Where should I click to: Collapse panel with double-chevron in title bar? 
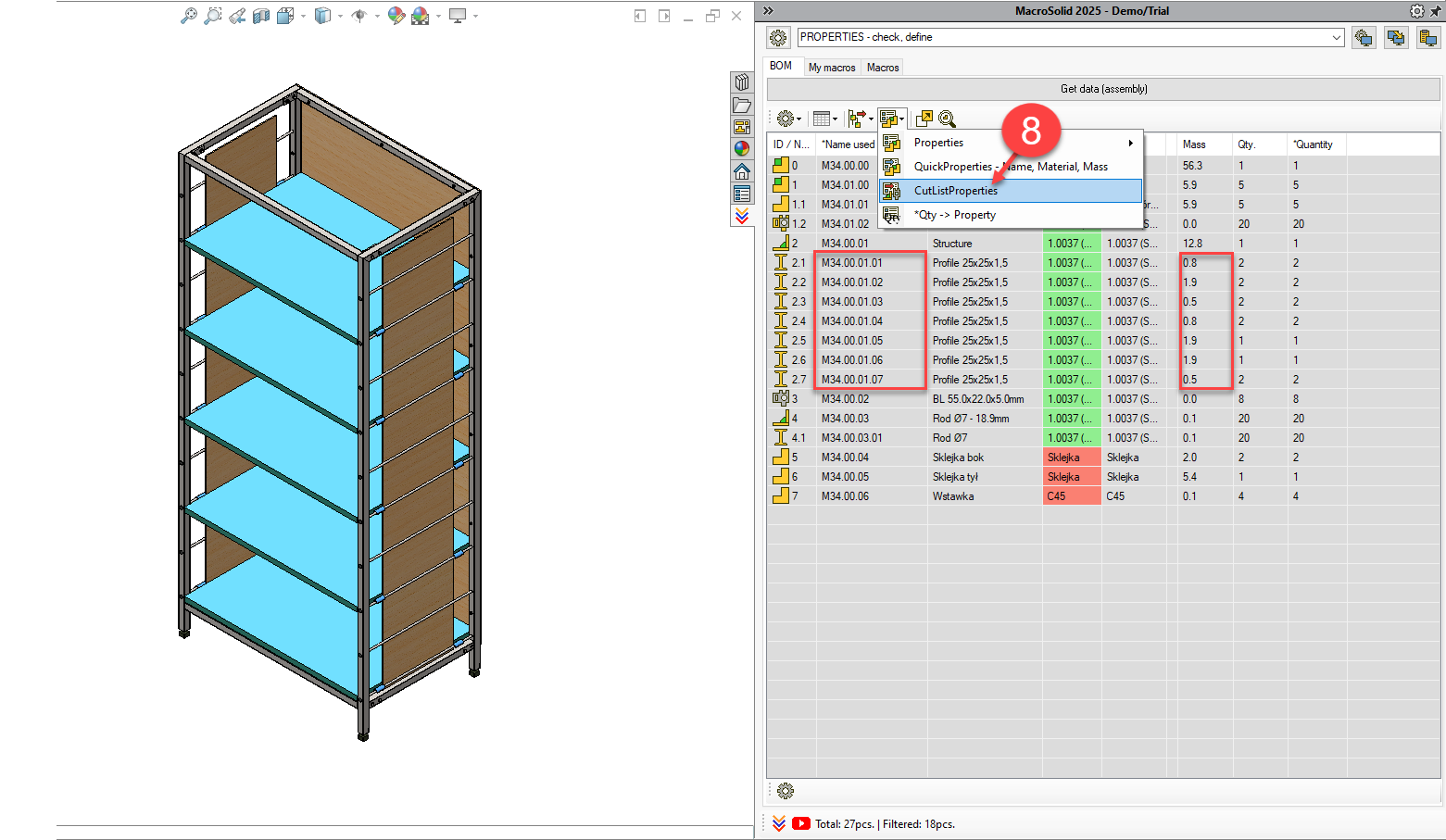tap(768, 11)
